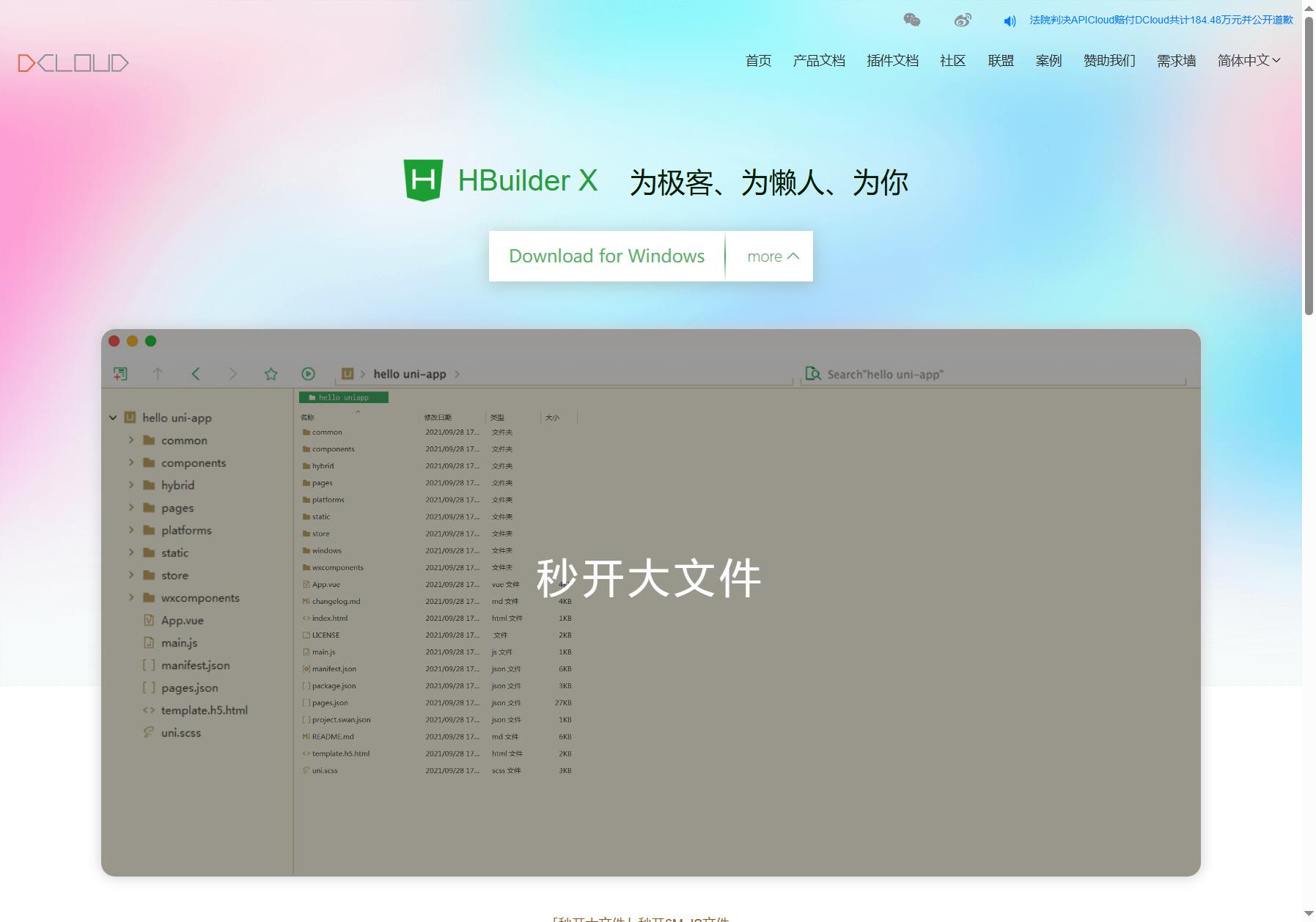Expand the common folder
The height and width of the screenshot is (922, 1316).
131,440
